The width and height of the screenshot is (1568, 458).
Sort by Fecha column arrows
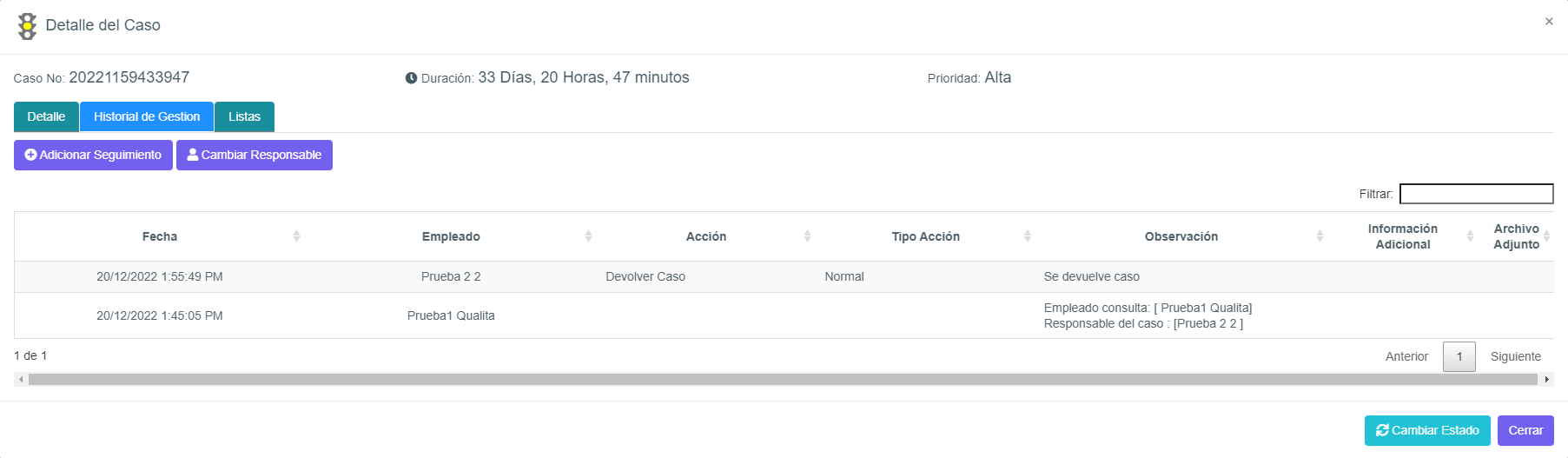[x=296, y=236]
